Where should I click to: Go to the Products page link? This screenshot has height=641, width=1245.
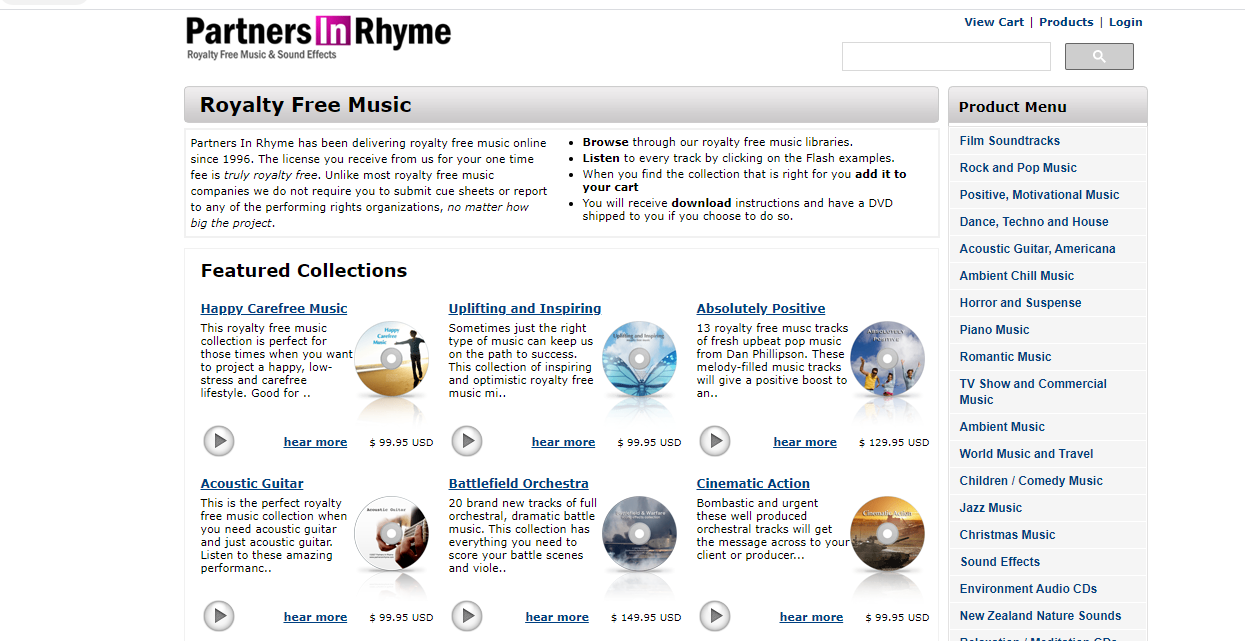coord(1066,22)
